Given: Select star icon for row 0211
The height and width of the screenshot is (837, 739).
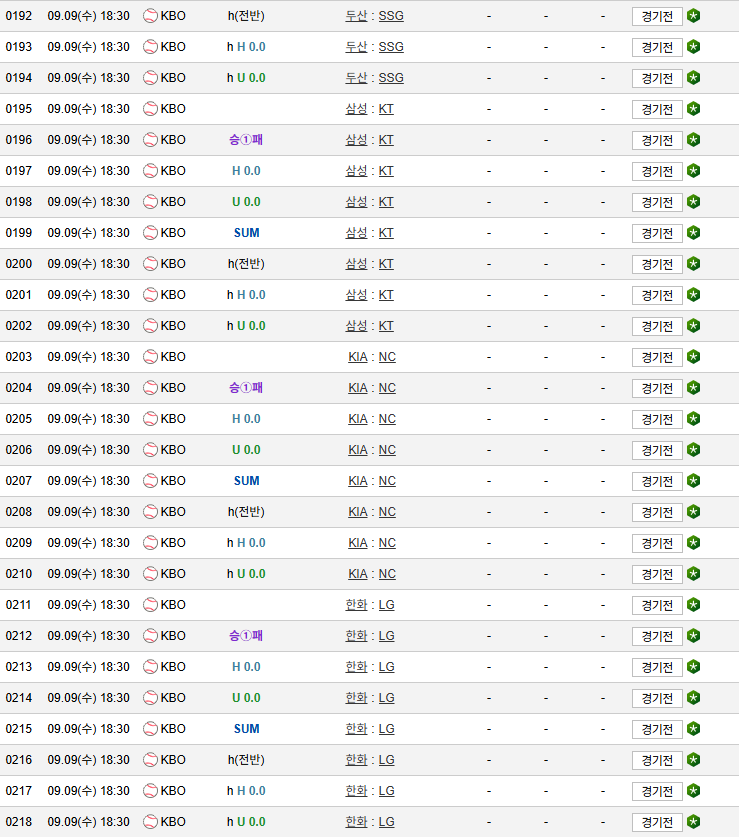Looking at the screenshot, I should click(x=693, y=605).
